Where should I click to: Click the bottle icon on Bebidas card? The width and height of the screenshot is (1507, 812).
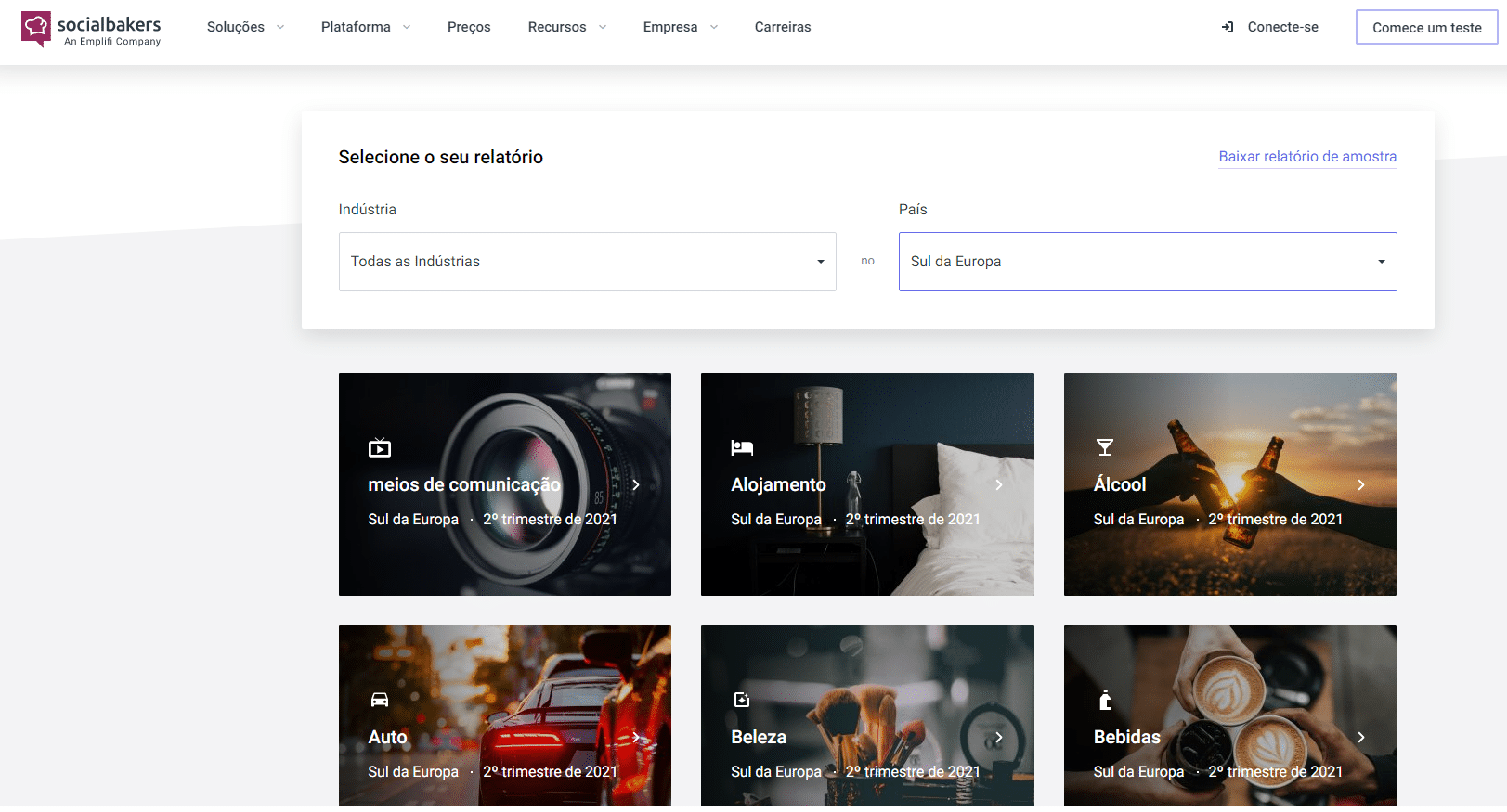coord(1105,700)
